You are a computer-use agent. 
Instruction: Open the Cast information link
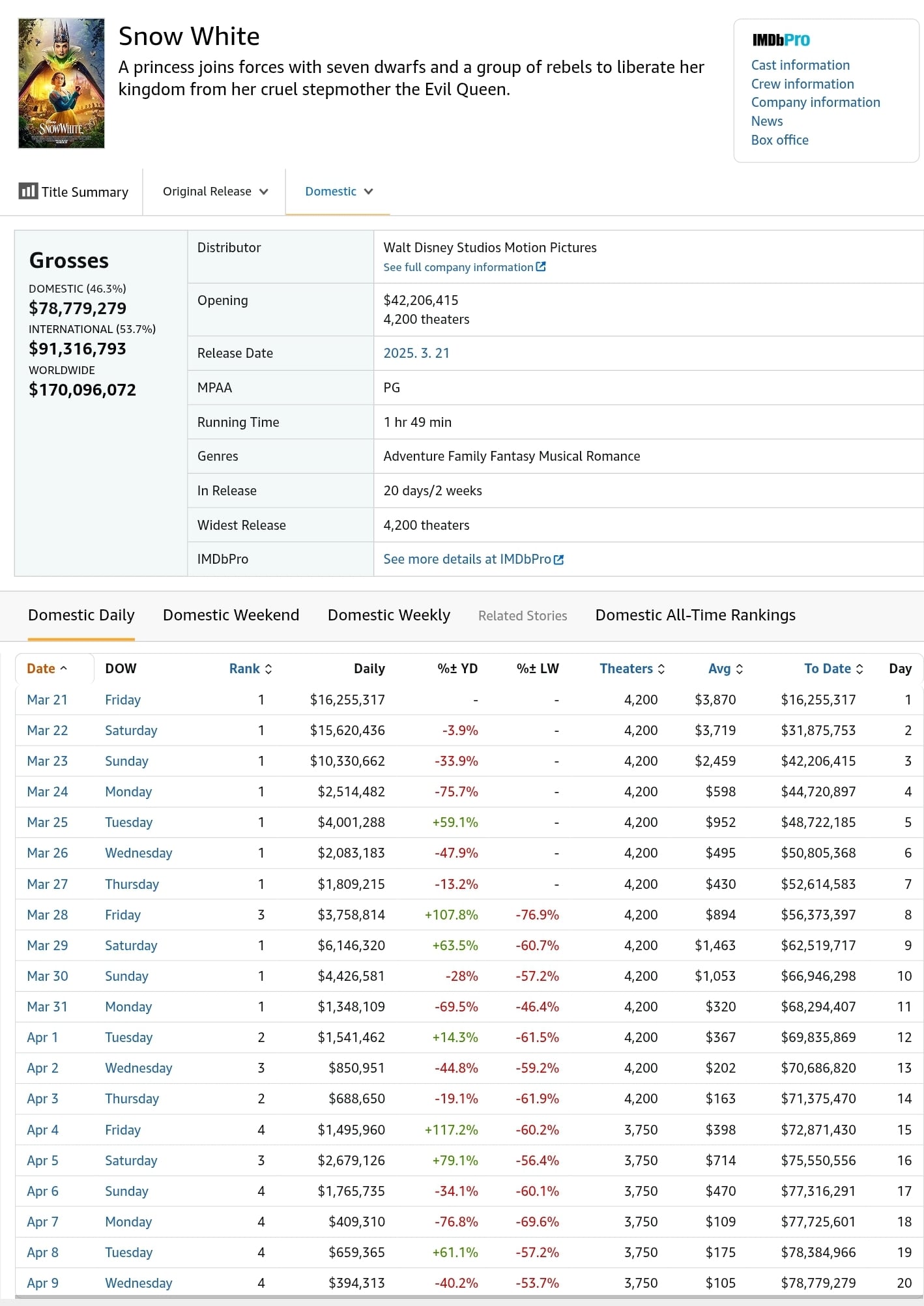(800, 65)
